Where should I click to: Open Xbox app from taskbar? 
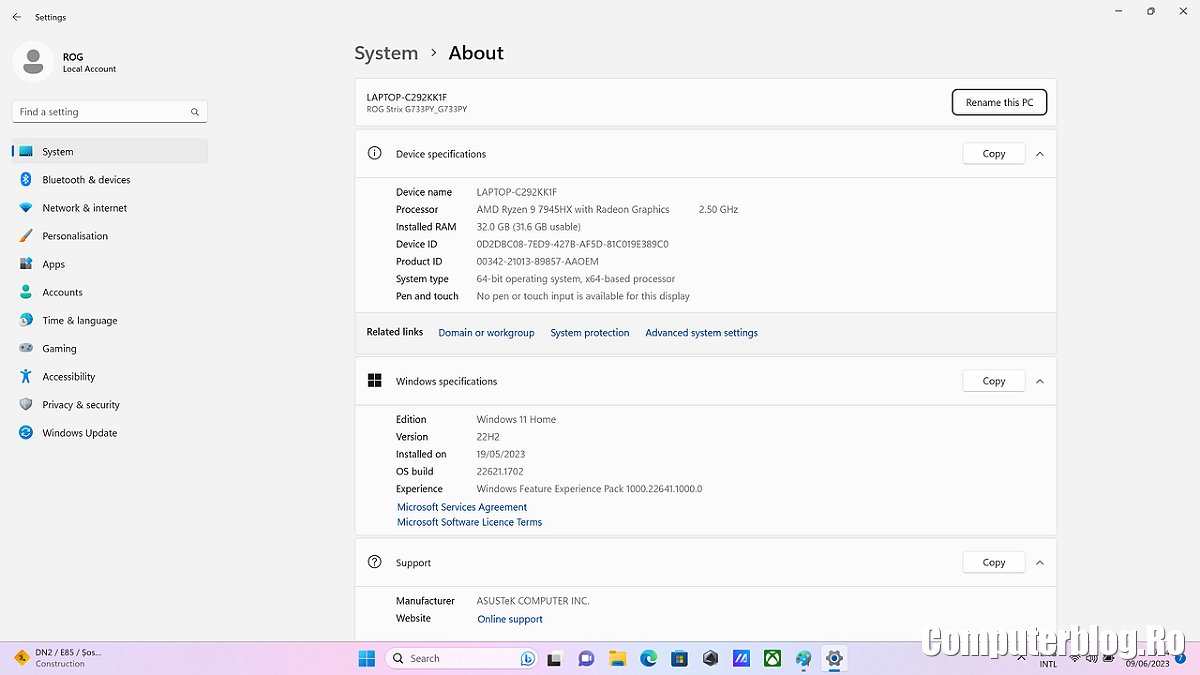[772, 658]
